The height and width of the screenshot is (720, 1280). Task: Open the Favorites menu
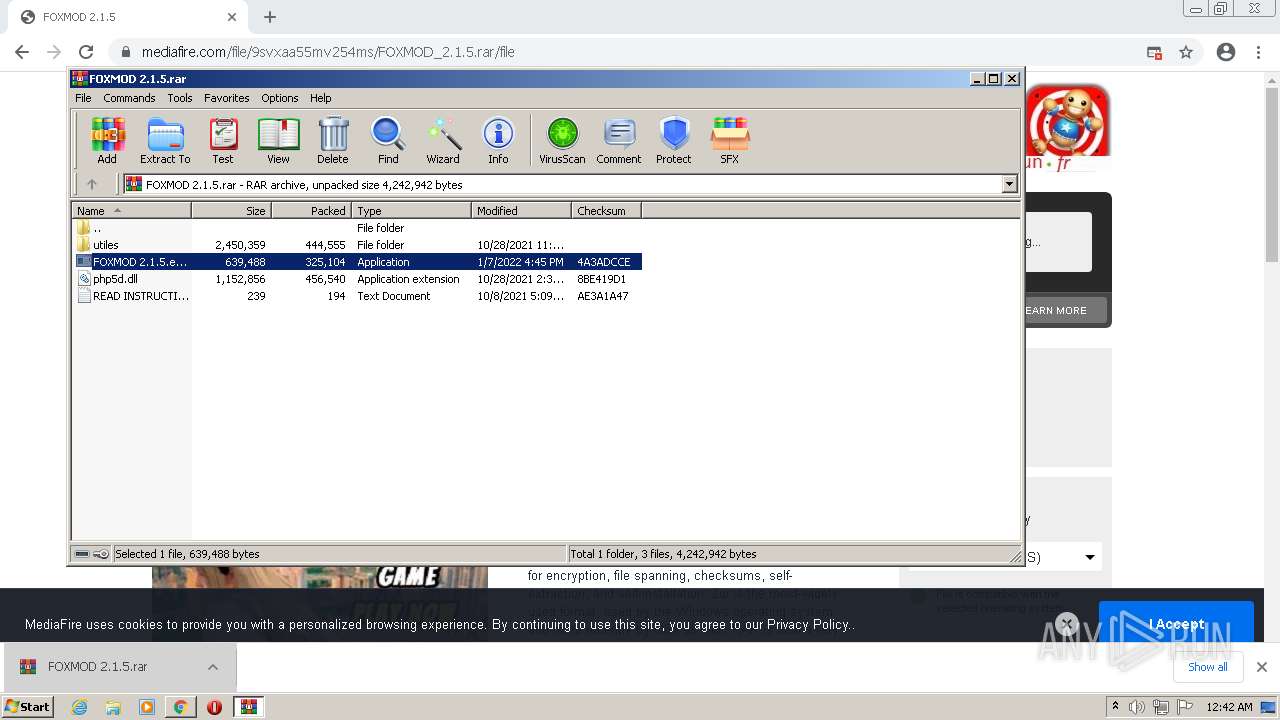click(x=227, y=98)
